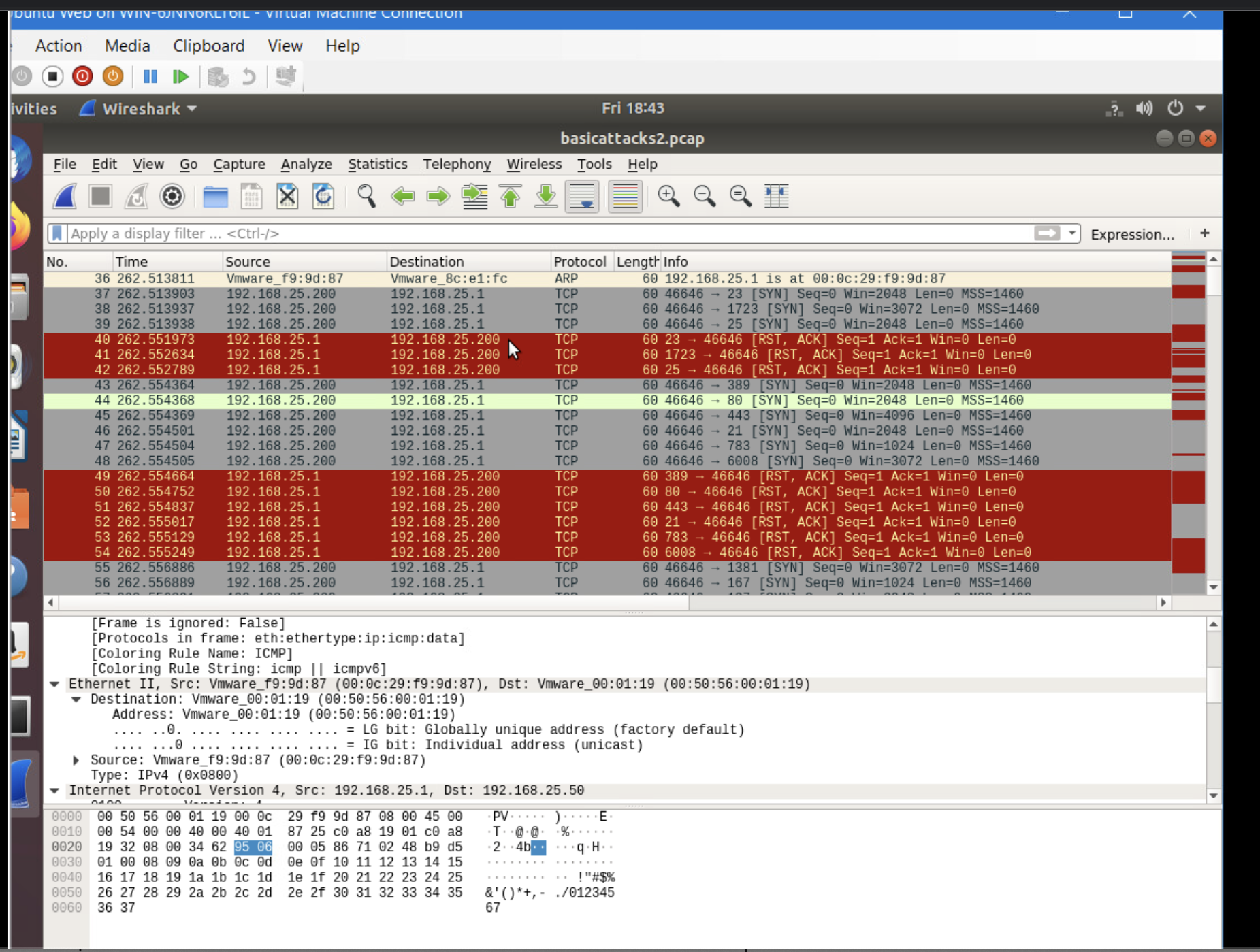This screenshot has width=1260, height=952.
Task: Expand the Source Vmware_f9:9d:87 node
Action: (x=76, y=760)
